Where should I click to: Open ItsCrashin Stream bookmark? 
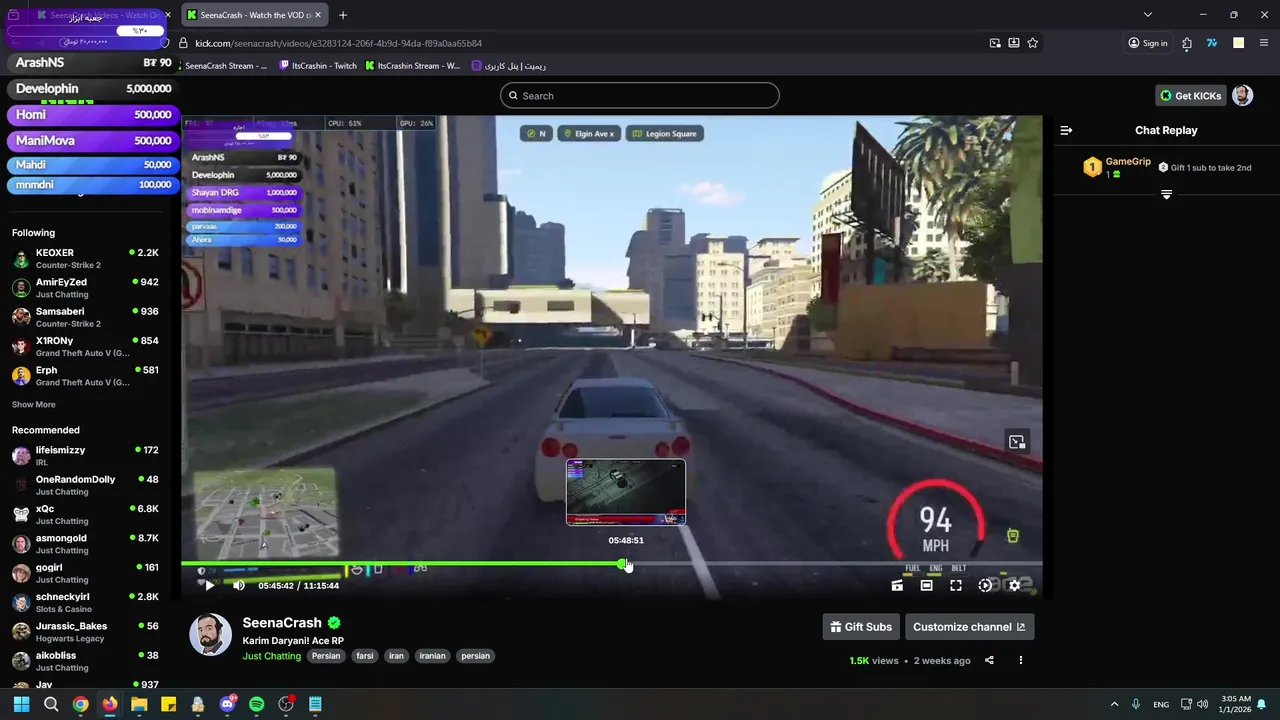pos(413,66)
